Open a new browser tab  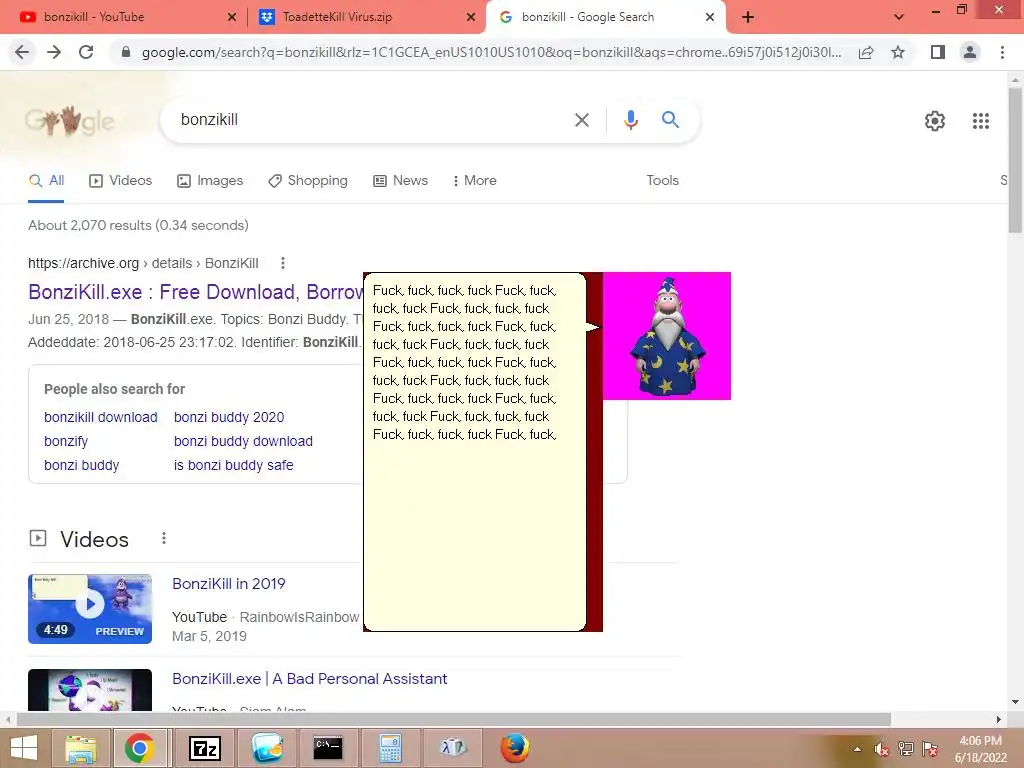748,17
